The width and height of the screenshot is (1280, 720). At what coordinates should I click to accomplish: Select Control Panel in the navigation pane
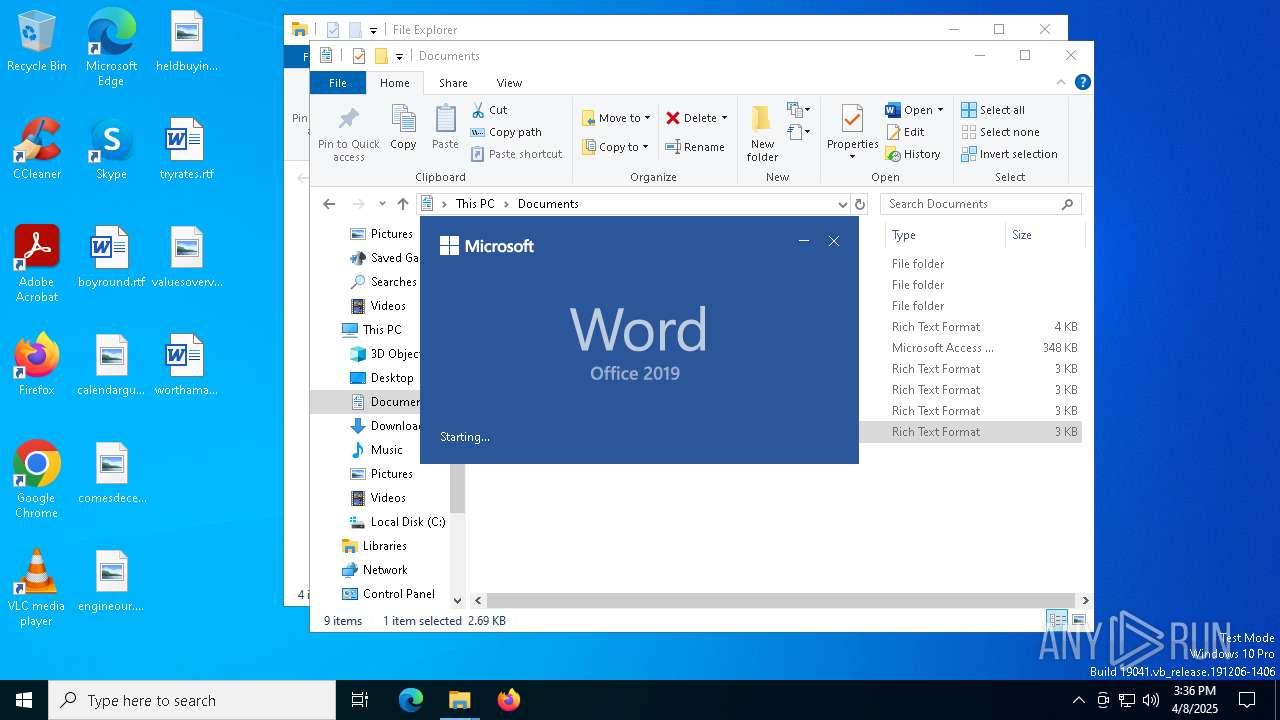coord(398,594)
